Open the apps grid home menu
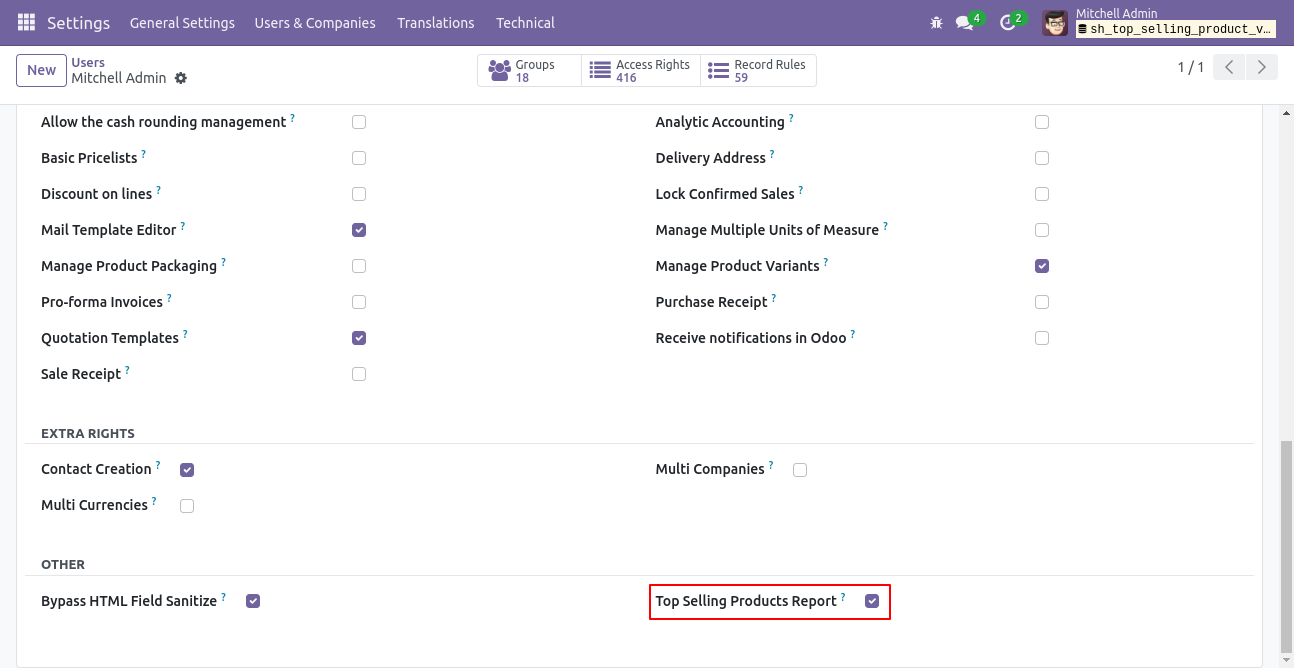 [x=26, y=22]
